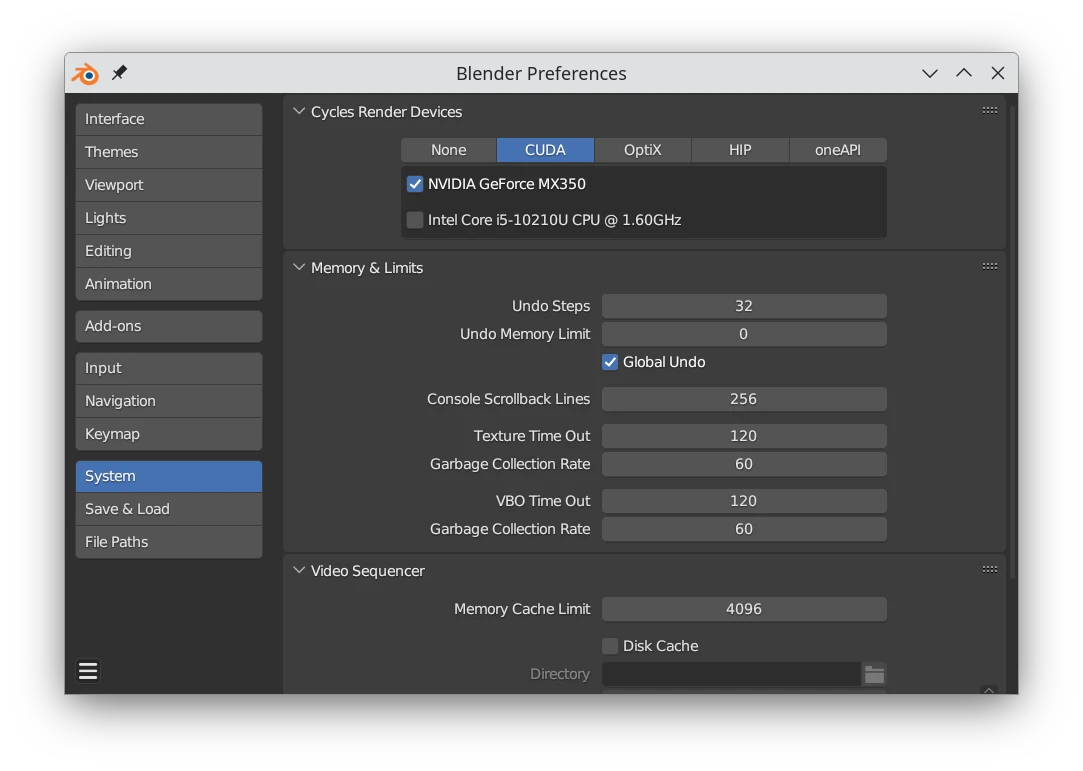Collapse the Video Sequencer section
This screenshot has width=1083, height=771.
299,571
